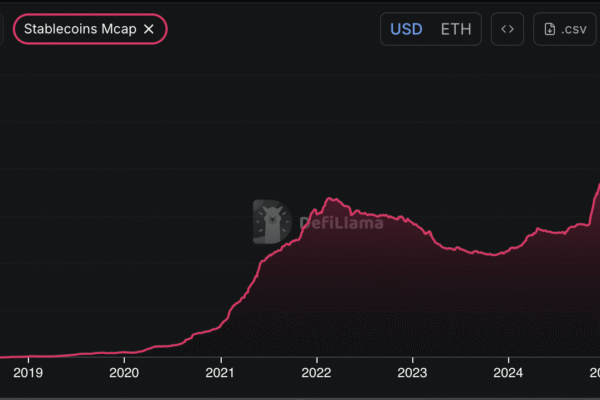Click the download icon beside .csv
The height and width of the screenshot is (400, 600).
coord(550,29)
